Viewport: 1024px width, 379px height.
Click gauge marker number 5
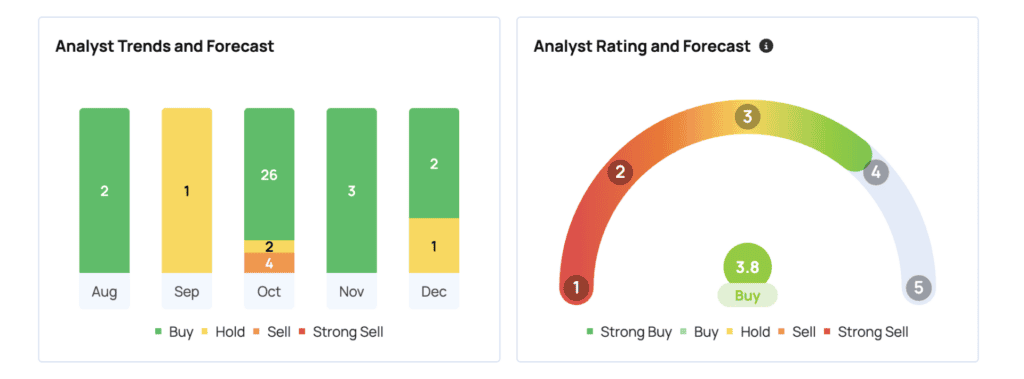tap(919, 288)
